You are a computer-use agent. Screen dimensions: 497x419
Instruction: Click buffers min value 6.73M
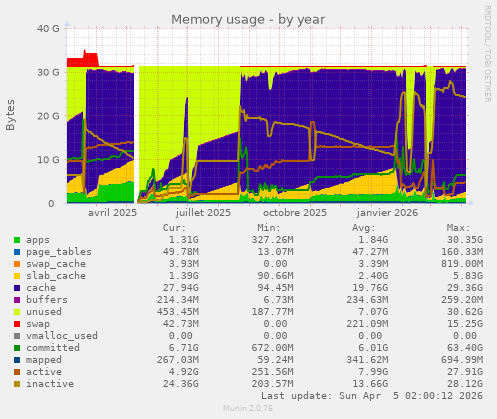278,300
